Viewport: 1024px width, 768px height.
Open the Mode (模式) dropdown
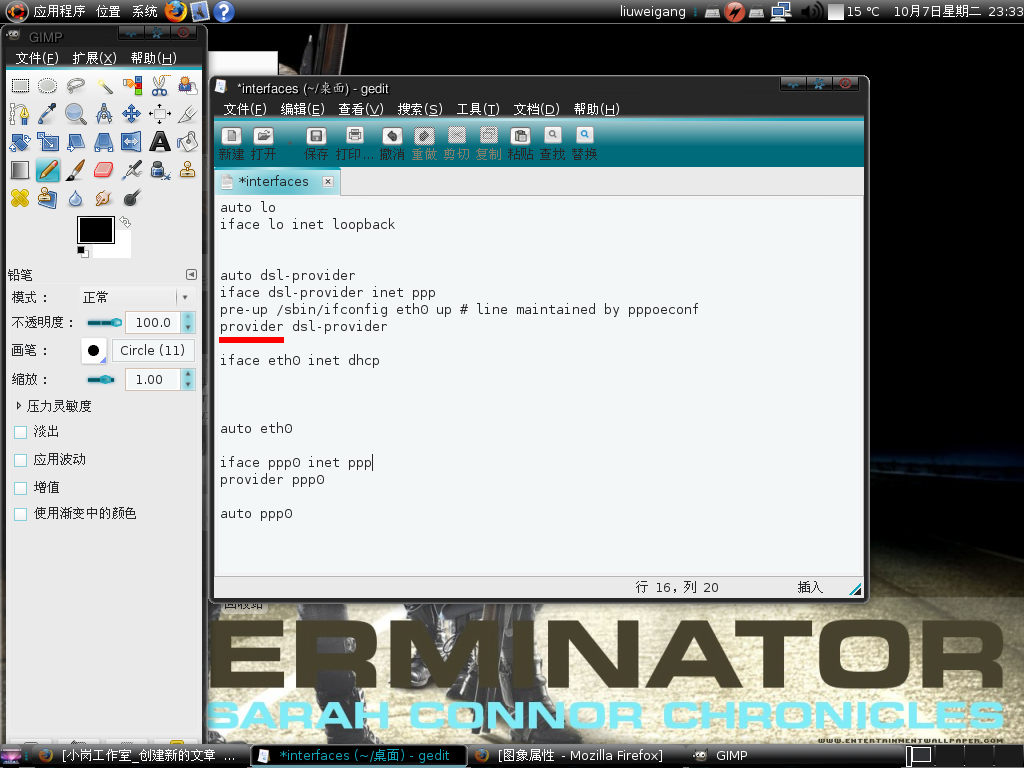pos(136,298)
